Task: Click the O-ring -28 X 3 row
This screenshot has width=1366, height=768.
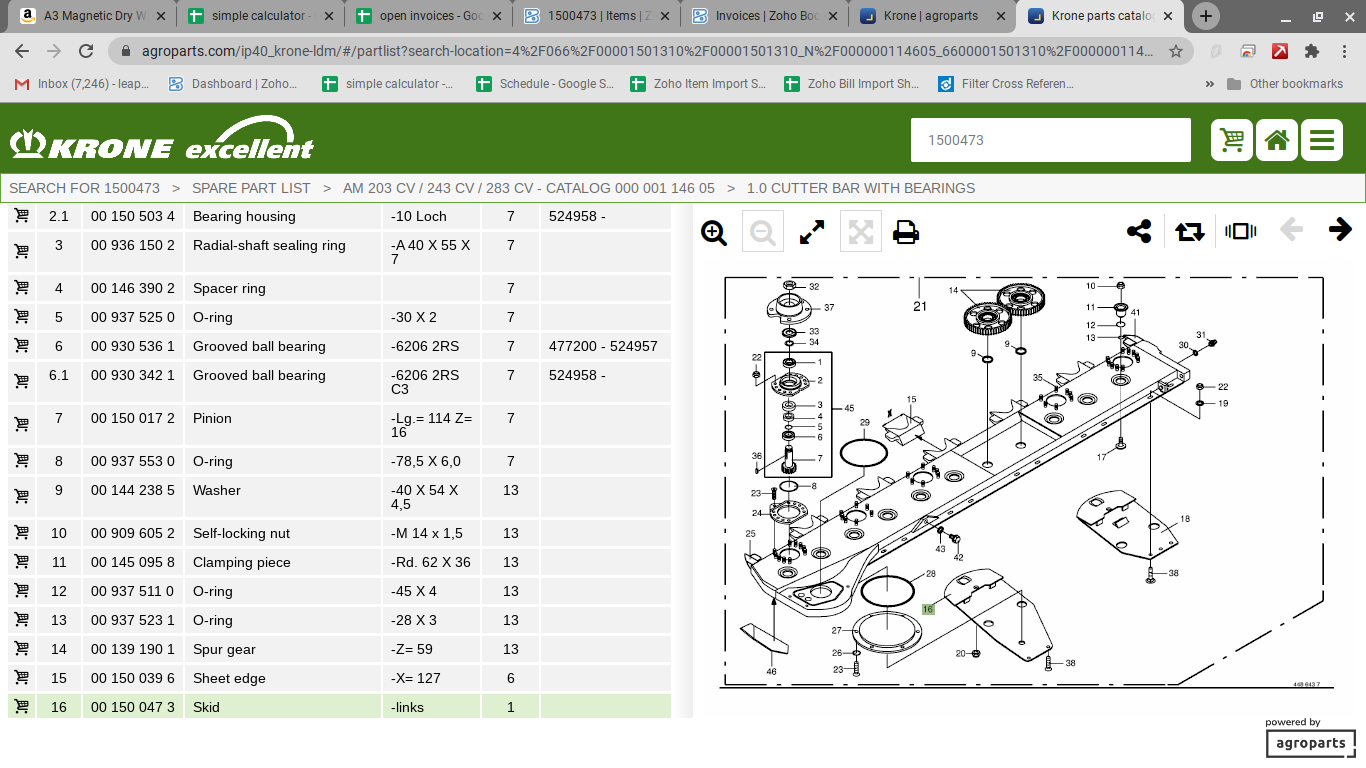Action: click(339, 620)
